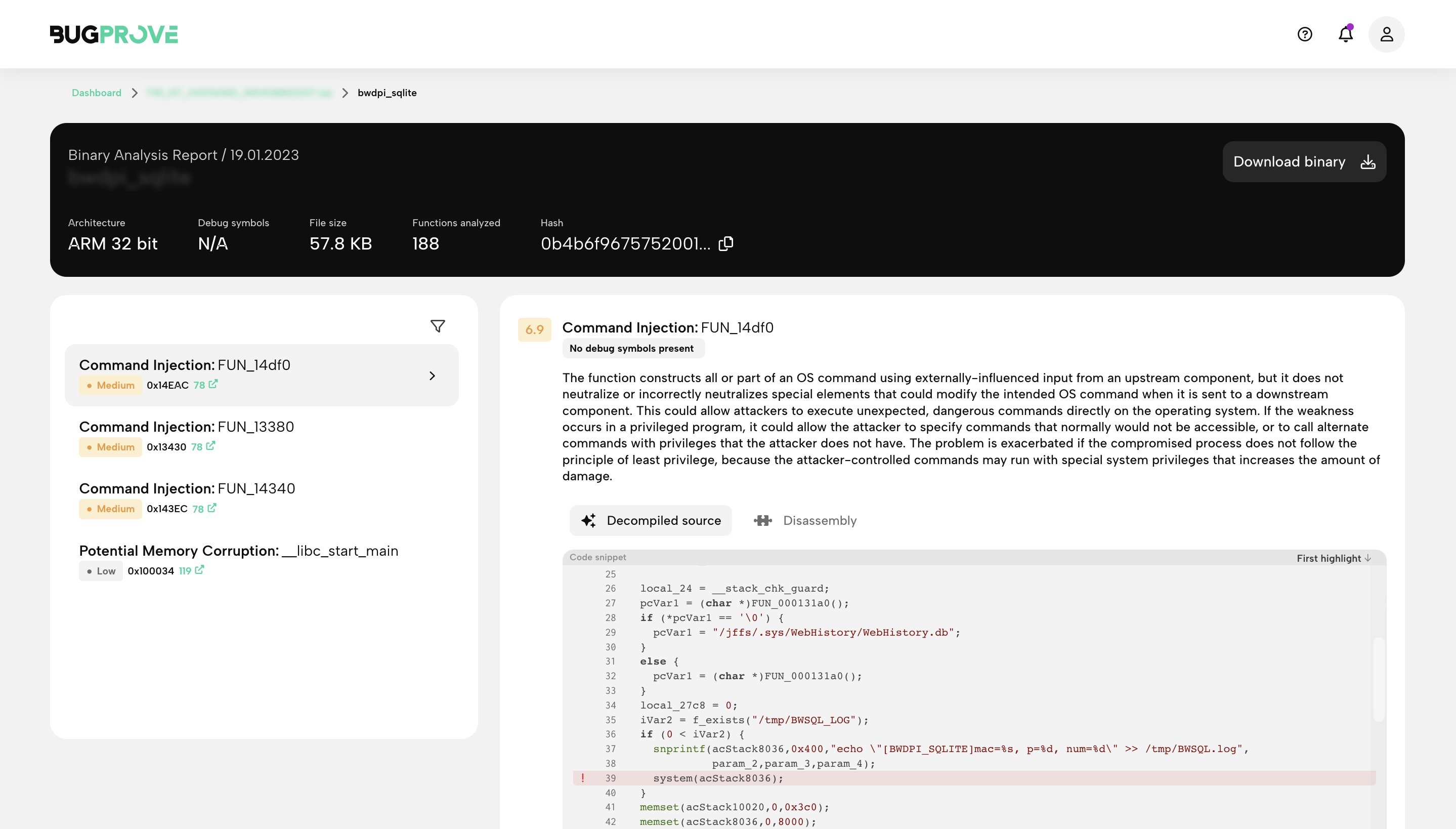Click the BugProve logo
This screenshot has height=829, width=1456.
point(114,34)
